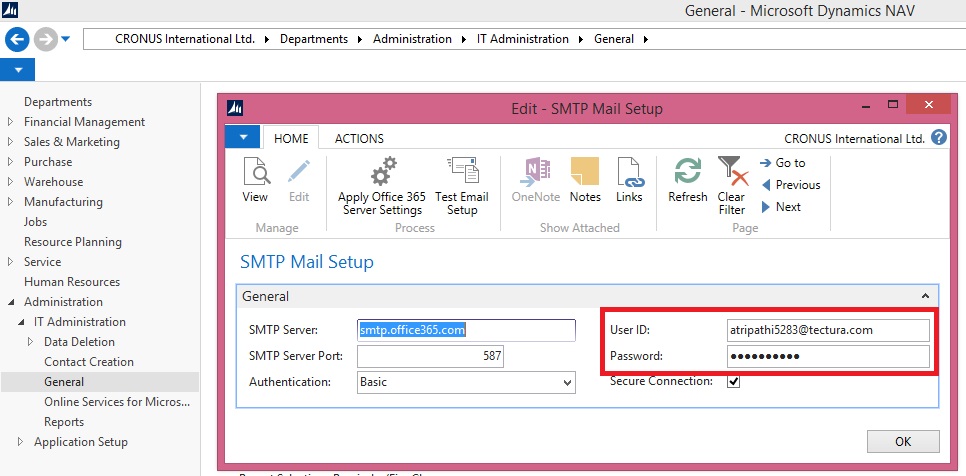Expand Financial Management in navigation

pyautogui.click(x=10, y=122)
